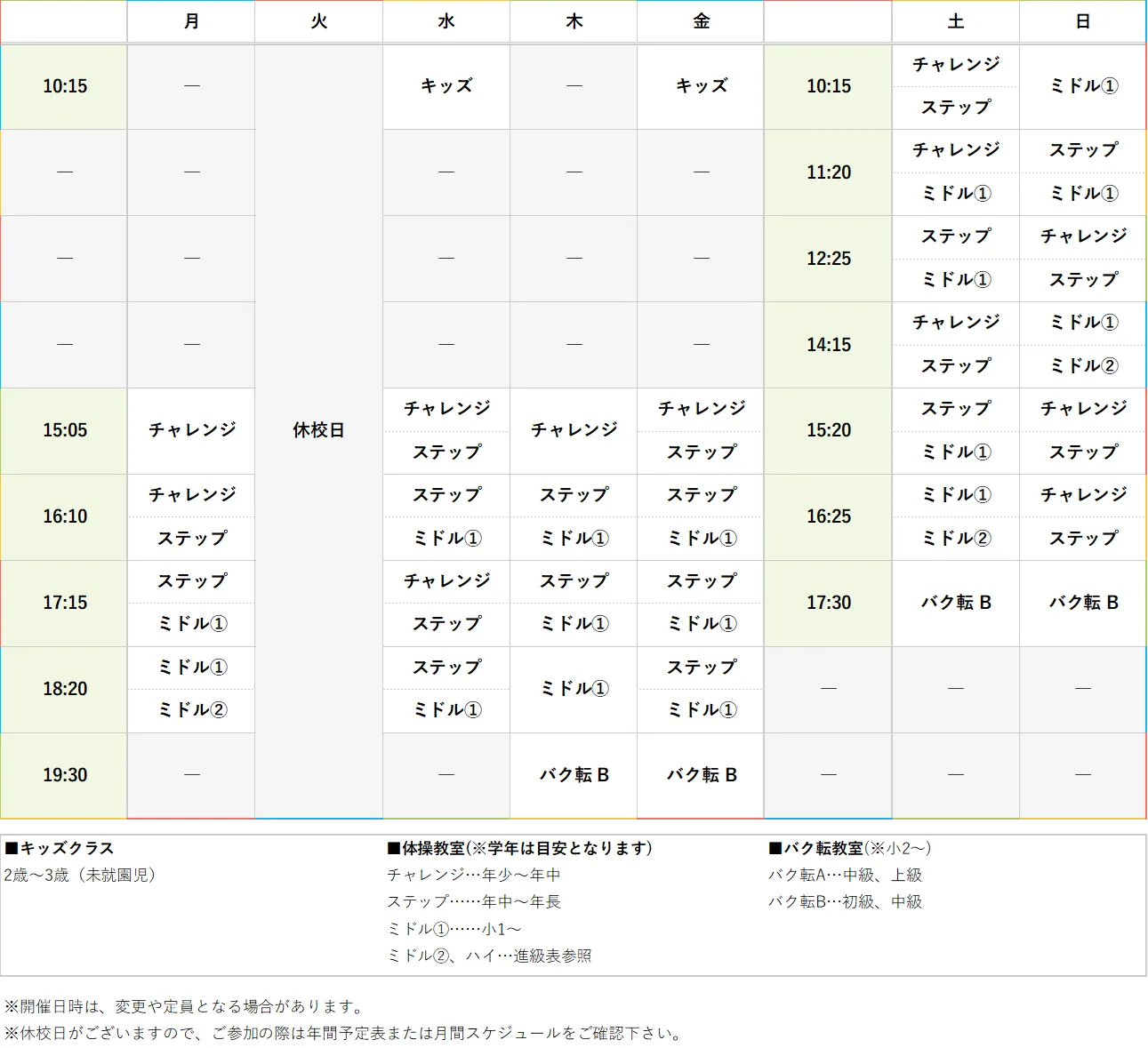Select チャレンジ at 12:25 on 日曜日

(1082, 236)
